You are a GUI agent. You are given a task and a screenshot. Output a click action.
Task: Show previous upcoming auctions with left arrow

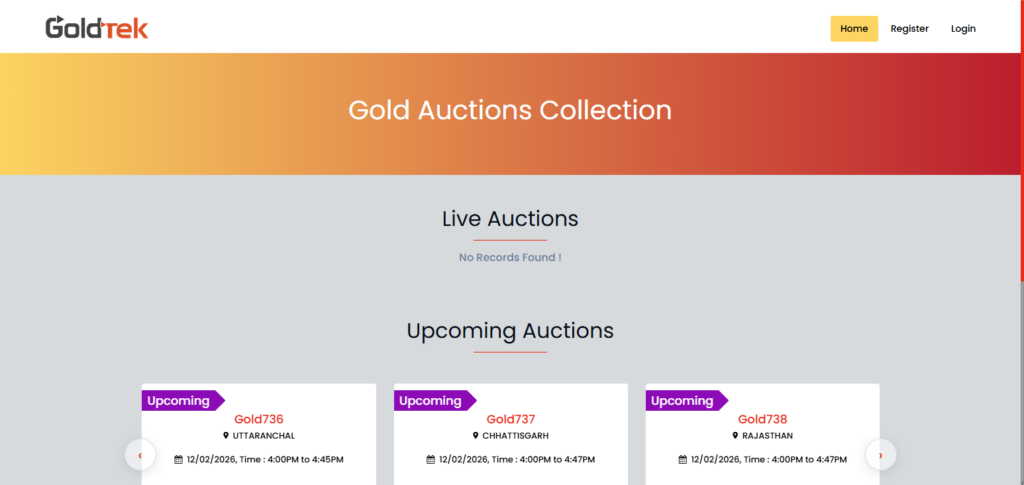(x=140, y=455)
